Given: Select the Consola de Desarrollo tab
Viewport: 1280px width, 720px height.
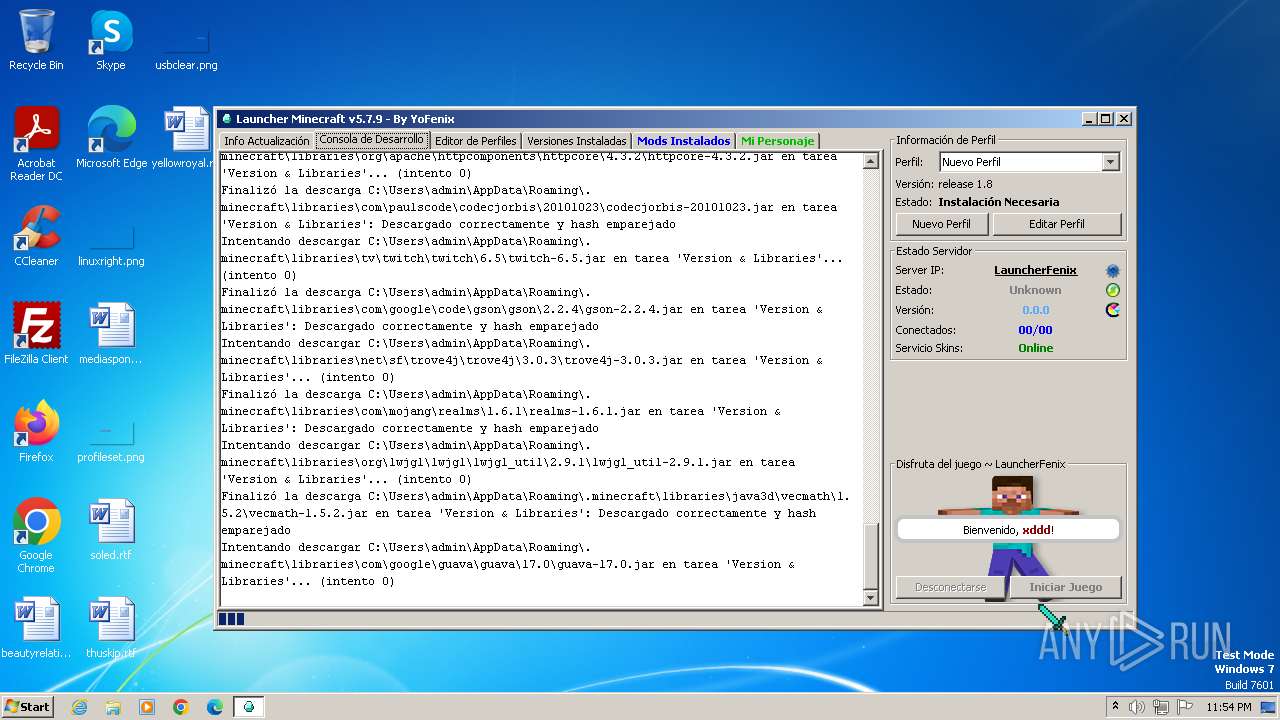Looking at the screenshot, I should [x=372, y=140].
